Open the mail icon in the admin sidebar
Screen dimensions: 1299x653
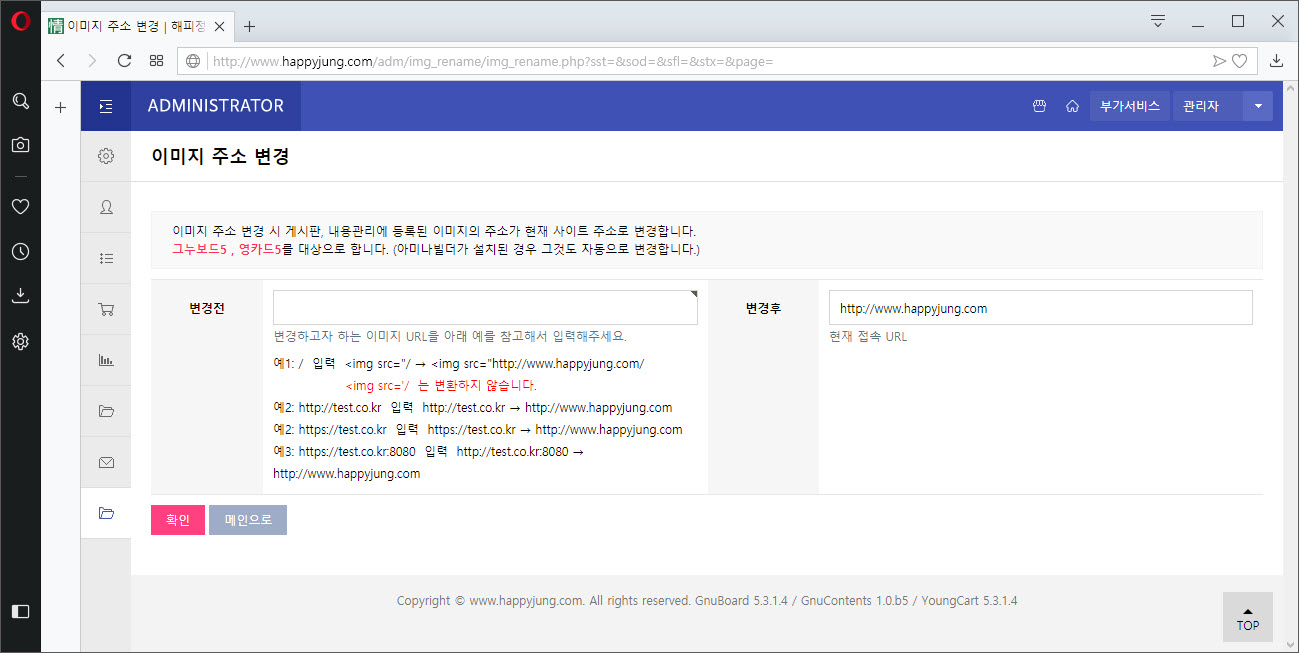(106, 462)
